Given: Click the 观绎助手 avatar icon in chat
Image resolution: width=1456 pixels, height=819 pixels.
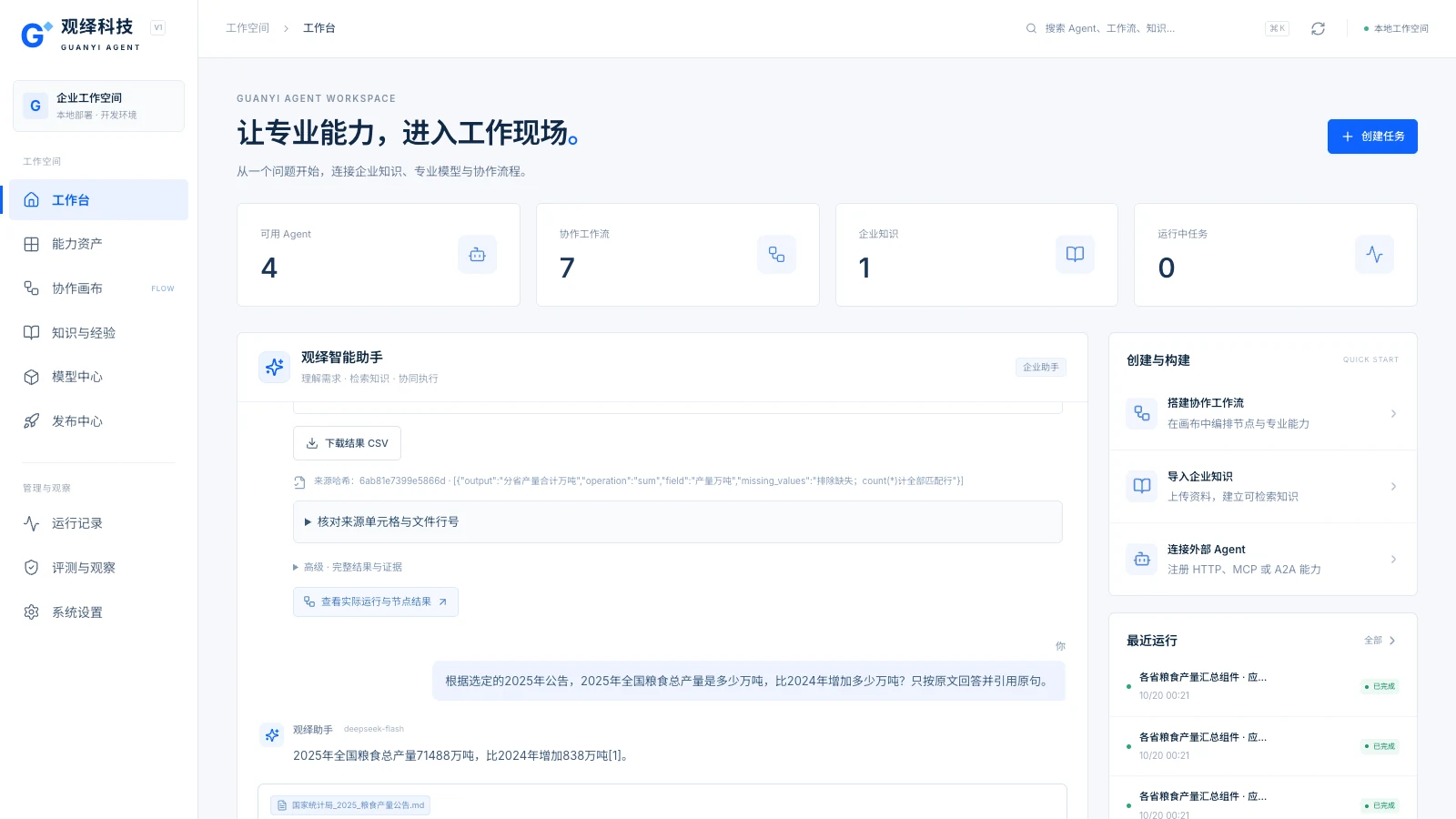Looking at the screenshot, I should pos(272,734).
